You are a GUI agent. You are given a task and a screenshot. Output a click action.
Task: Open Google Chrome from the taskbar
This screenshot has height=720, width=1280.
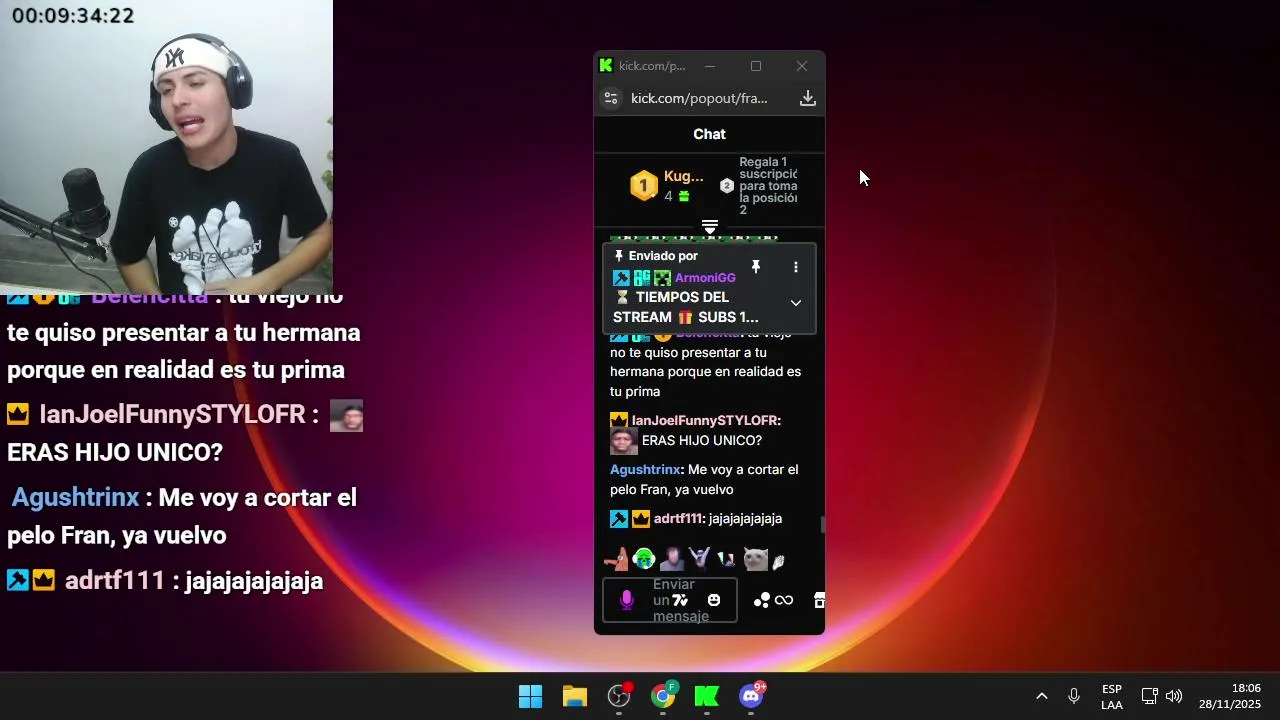(663, 696)
